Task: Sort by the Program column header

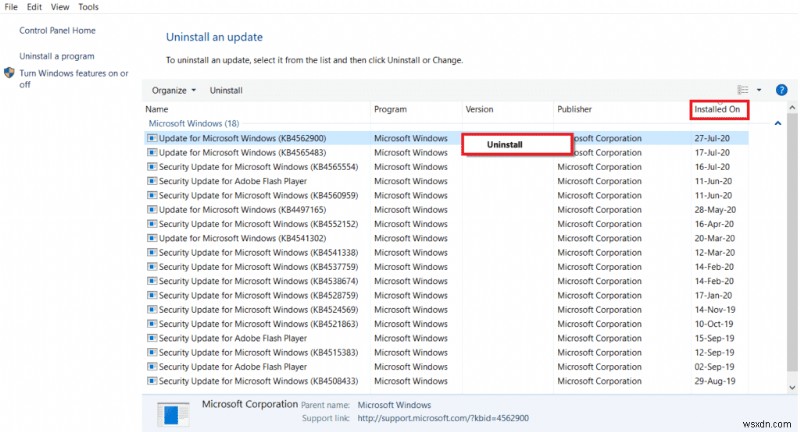Action: 390,109
